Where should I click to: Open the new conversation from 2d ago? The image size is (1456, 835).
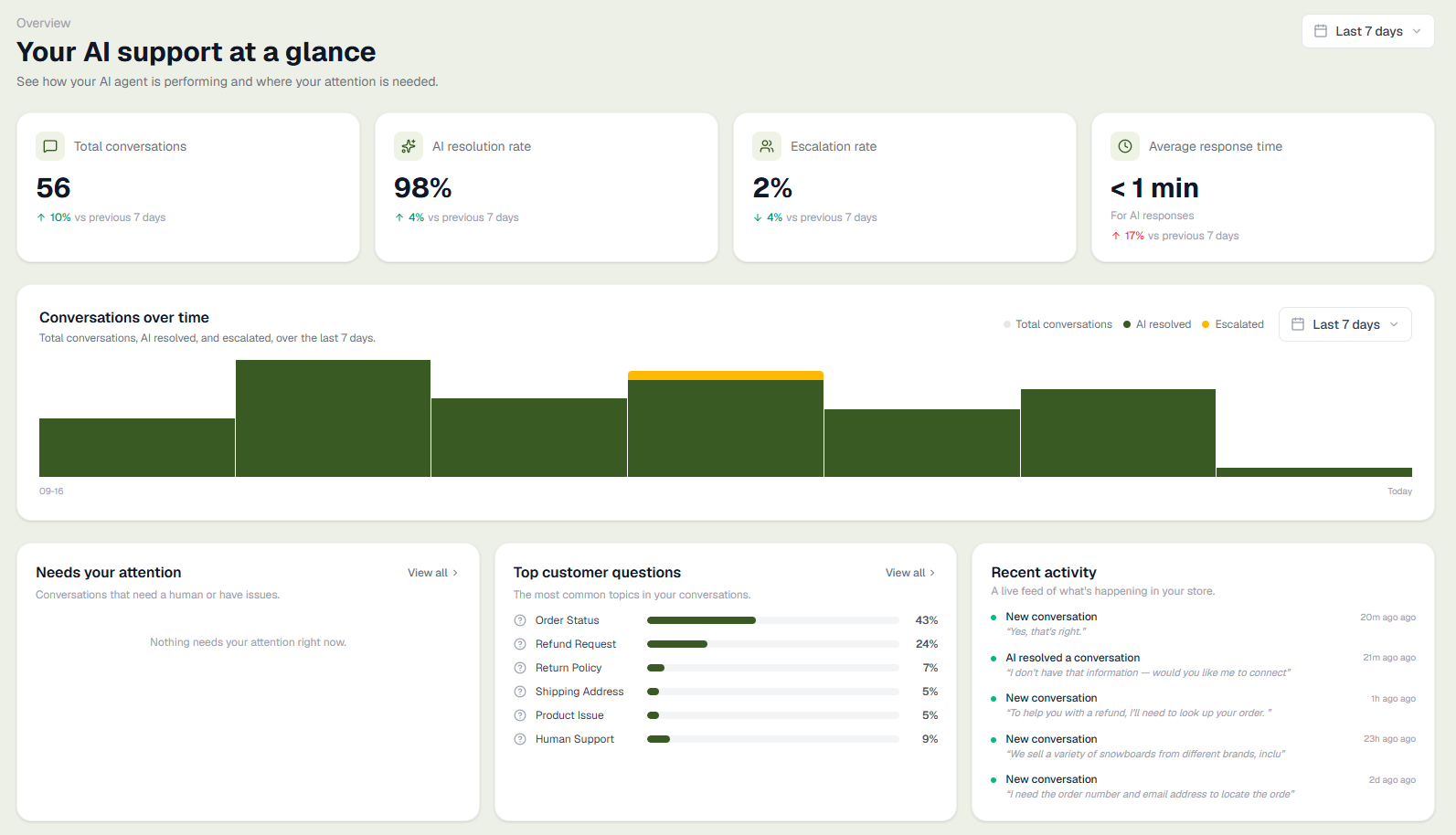[1203, 787]
